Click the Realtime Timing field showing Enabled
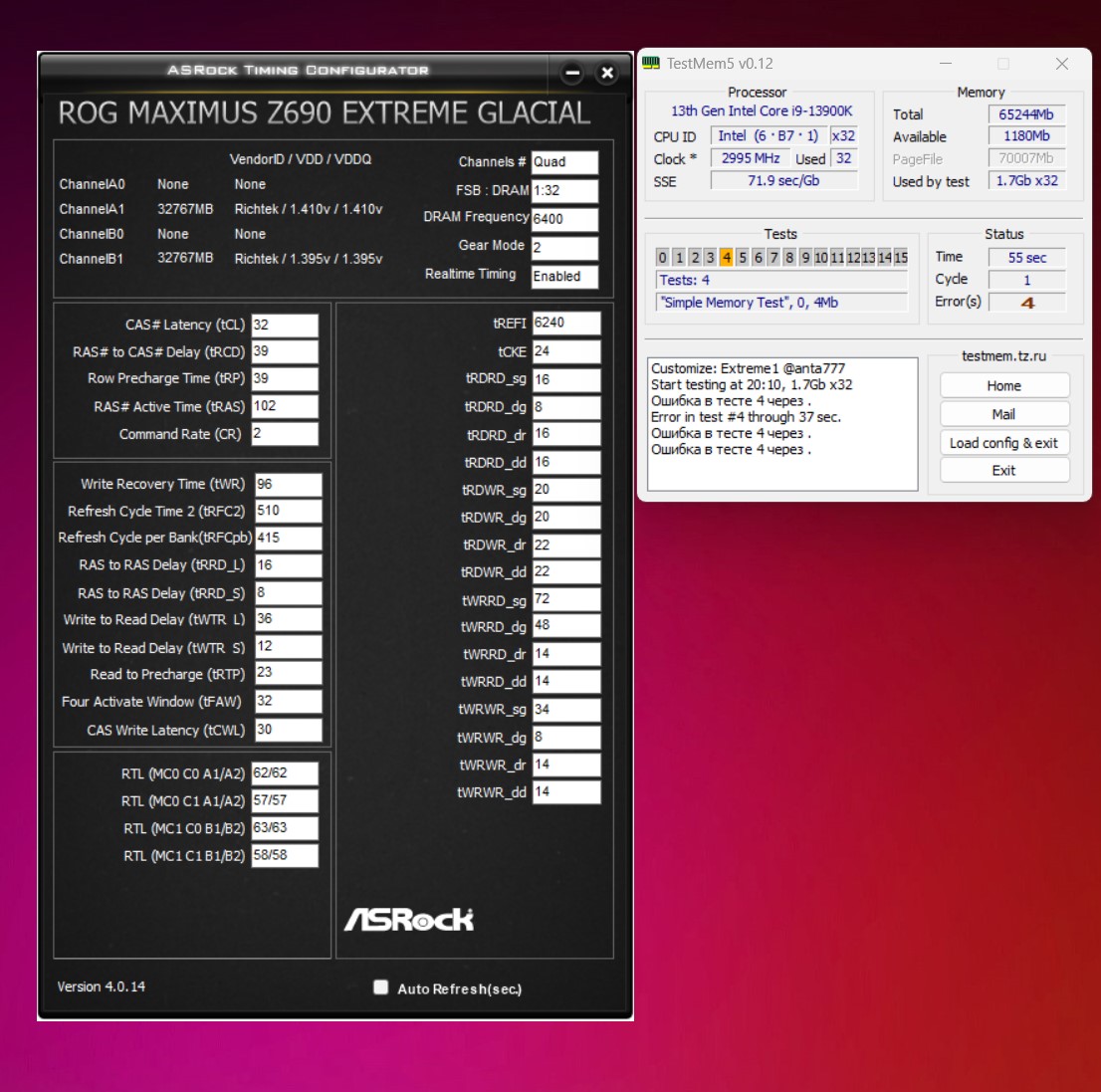 click(x=564, y=277)
